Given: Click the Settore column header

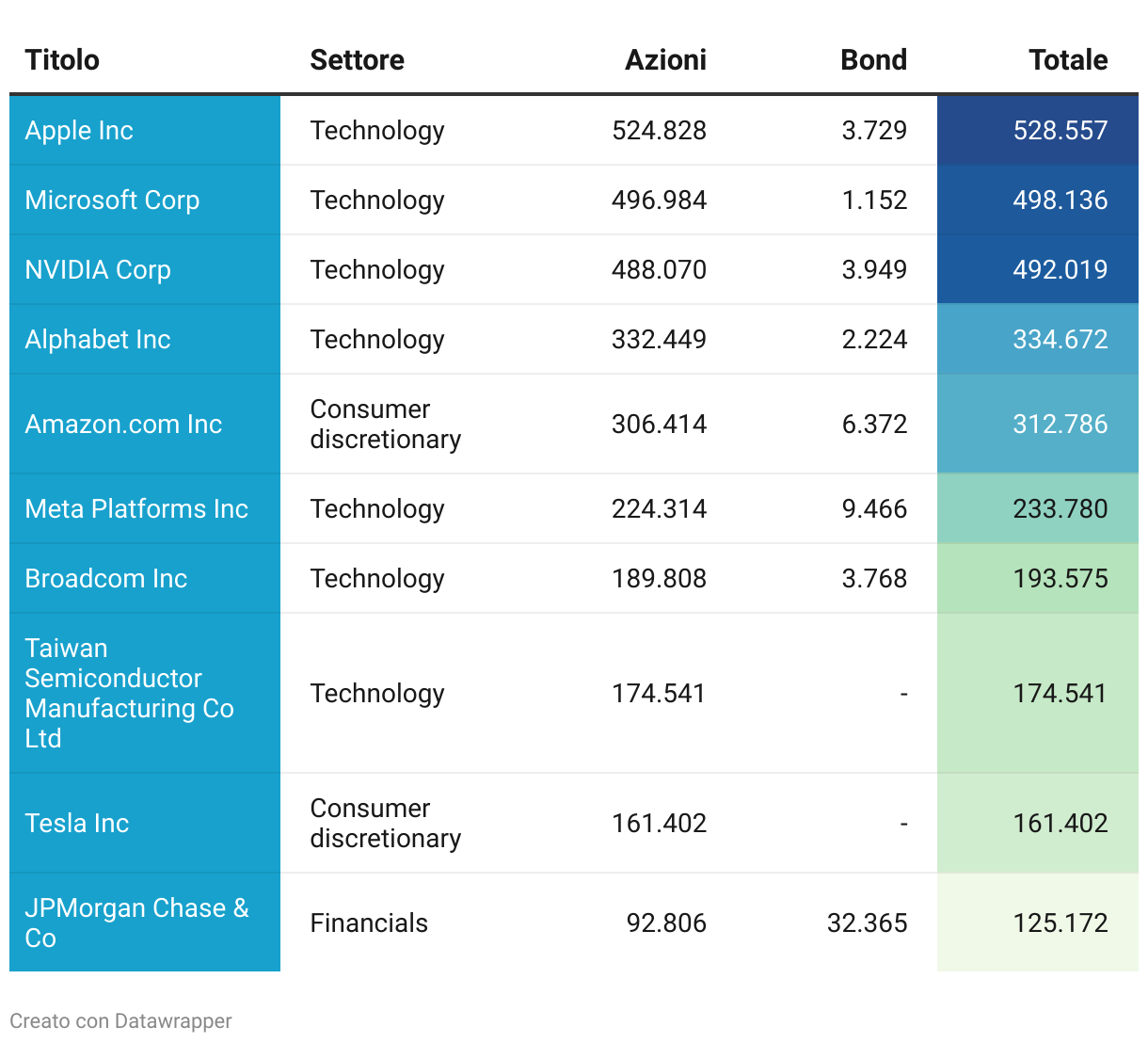Looking at the screenshot, I should click(357, 60).
